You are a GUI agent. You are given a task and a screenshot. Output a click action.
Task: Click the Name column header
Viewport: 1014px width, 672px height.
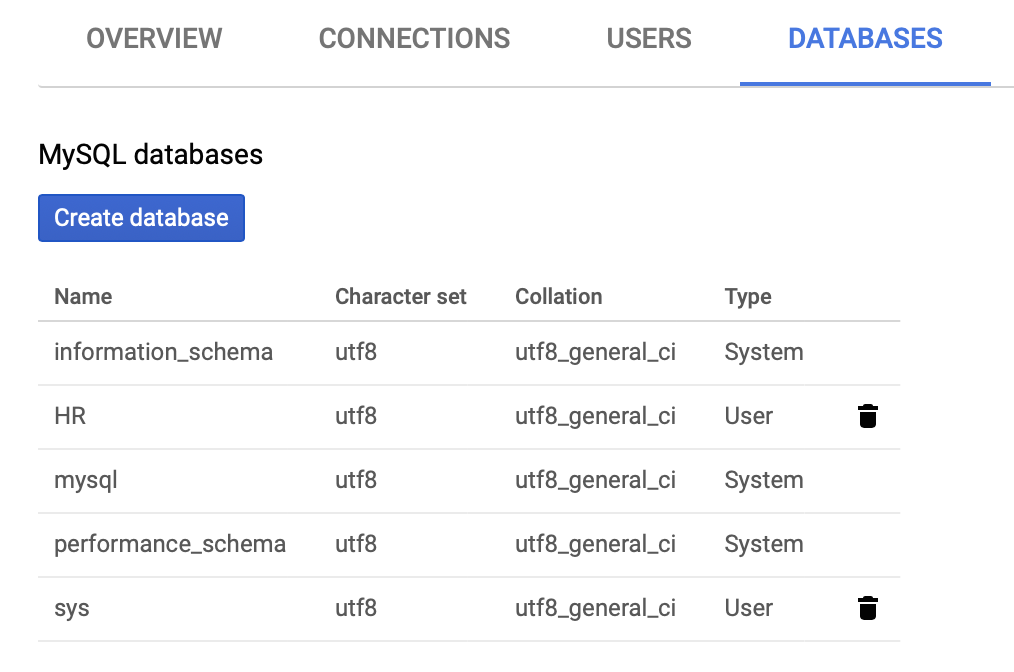pos(83,297)
